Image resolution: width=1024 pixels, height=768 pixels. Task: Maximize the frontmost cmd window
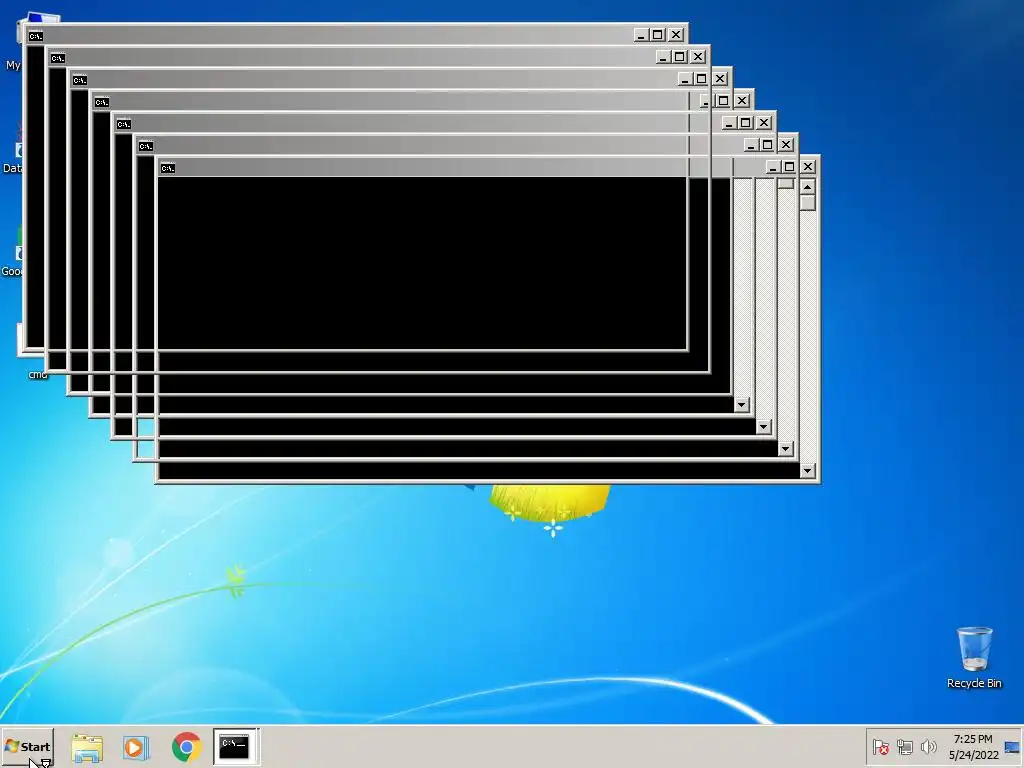click(789, 167)
